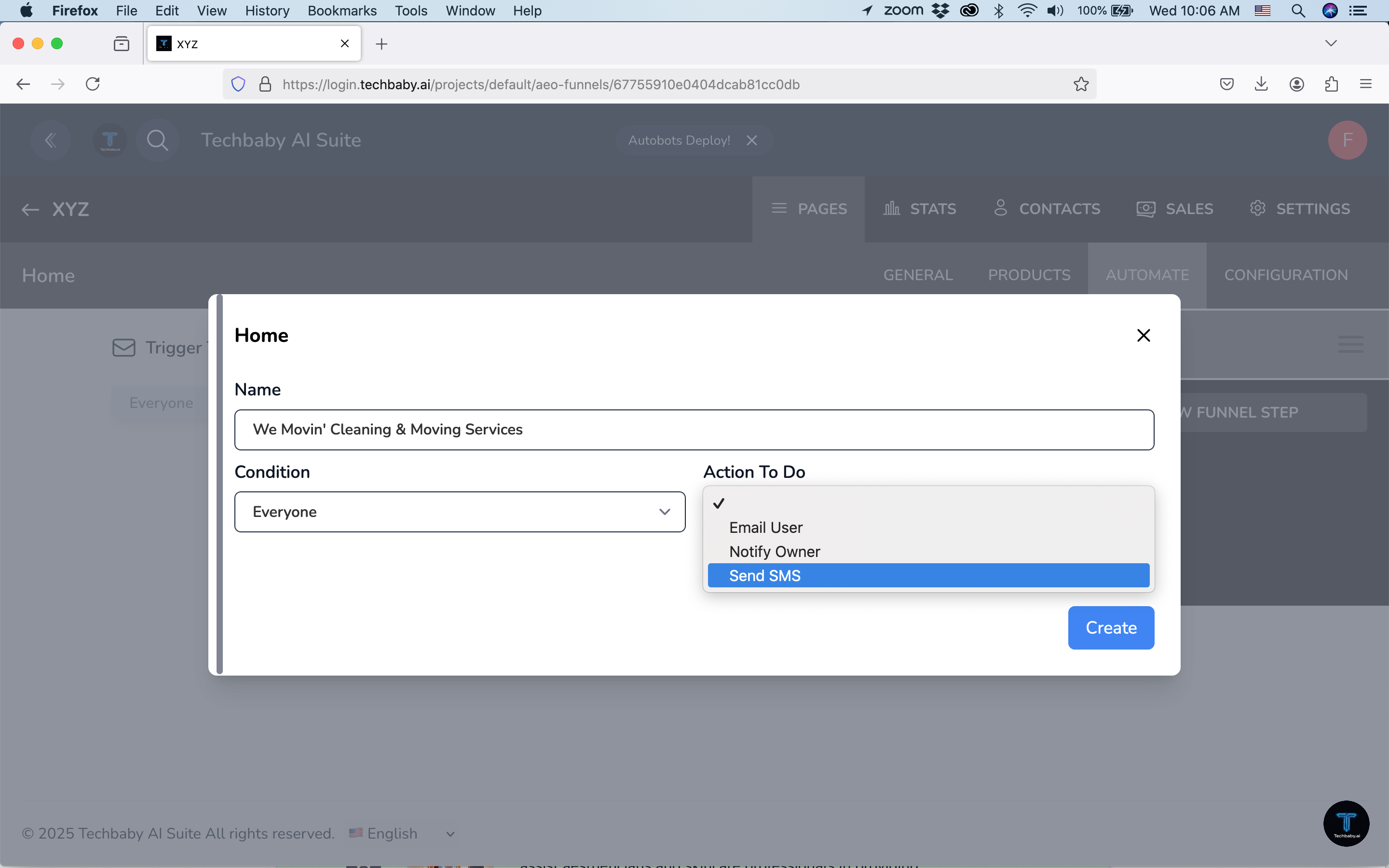Bookmark this page with star icon
Viewport: 1389px width, 868px height.
tap(1081, 84)
